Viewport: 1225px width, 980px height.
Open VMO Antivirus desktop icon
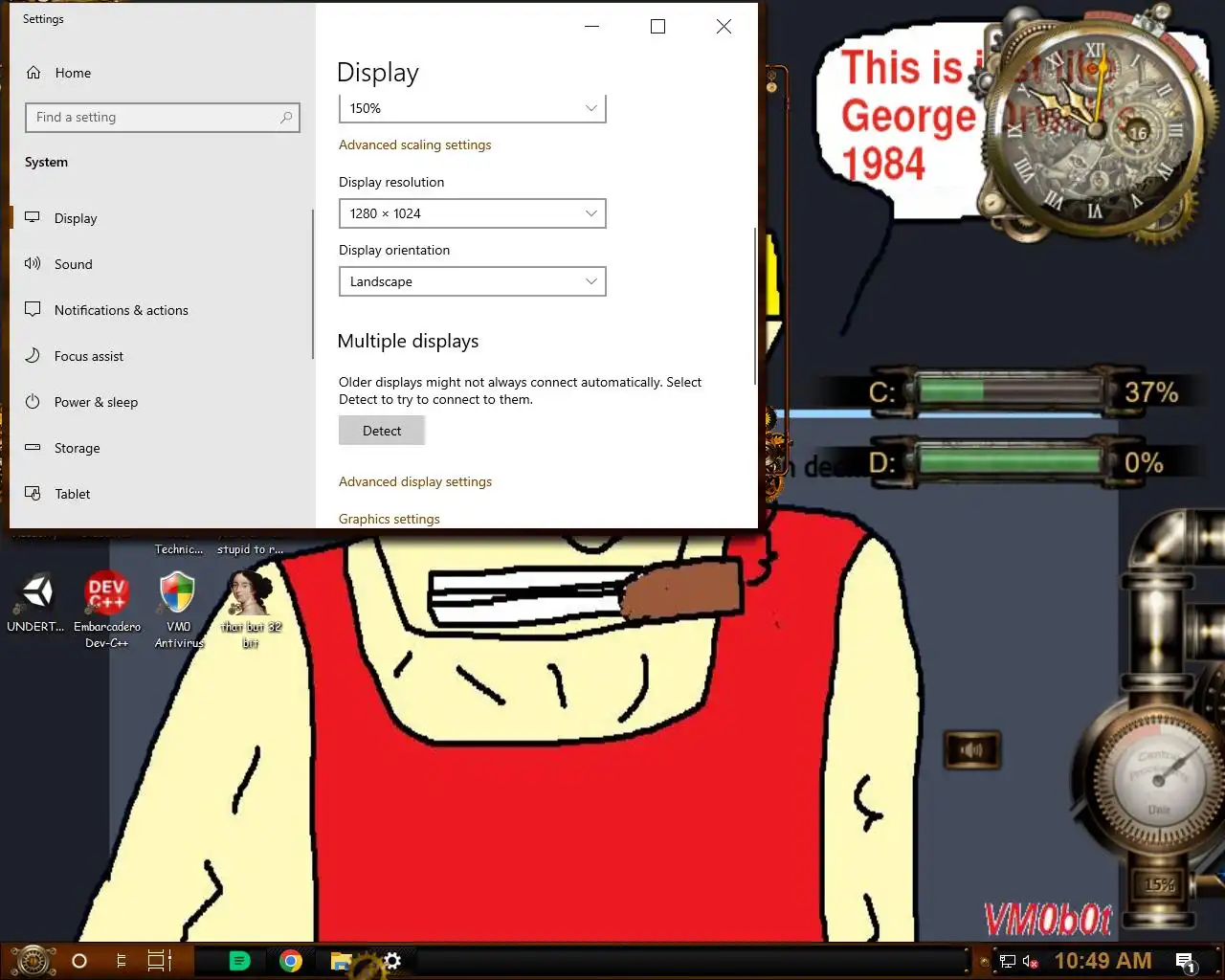(x=178, y=610)
